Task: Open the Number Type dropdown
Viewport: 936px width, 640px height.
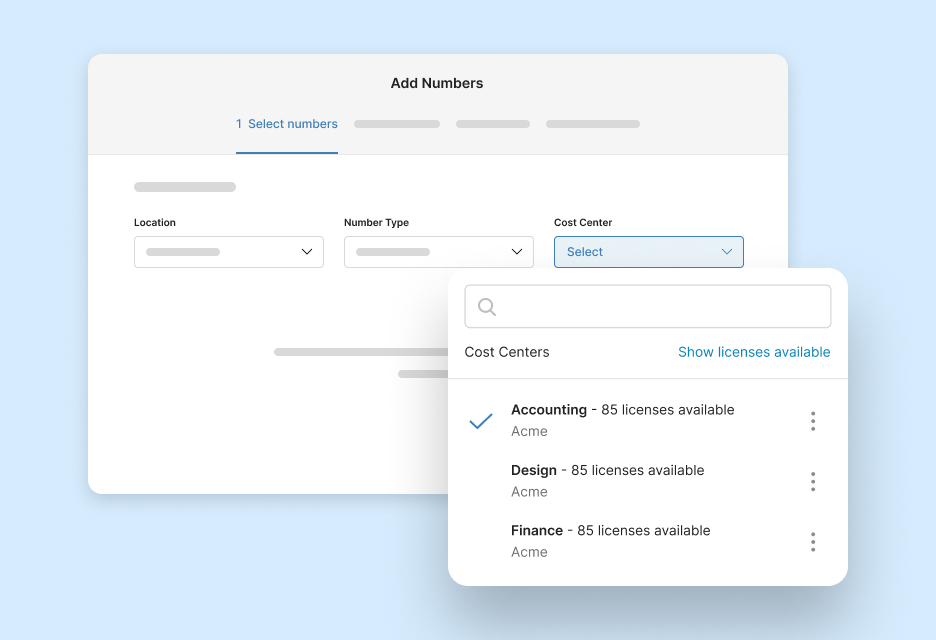Action: [x=438, y=252]
